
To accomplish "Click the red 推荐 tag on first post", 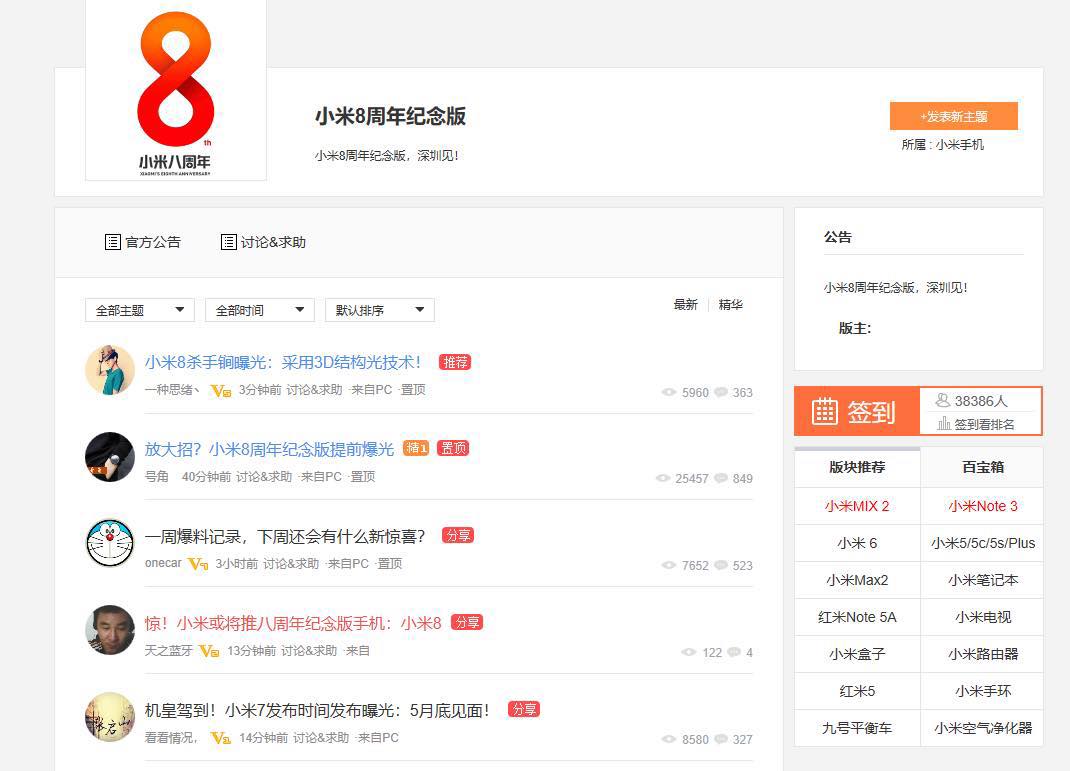I will click(454, 362).
